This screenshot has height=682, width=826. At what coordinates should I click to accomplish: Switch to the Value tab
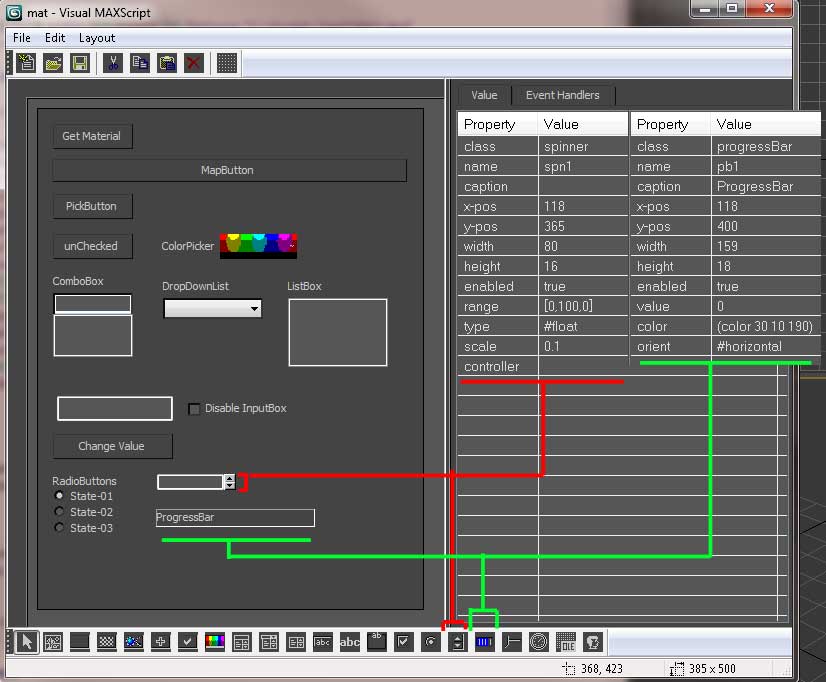pos(484,95)
